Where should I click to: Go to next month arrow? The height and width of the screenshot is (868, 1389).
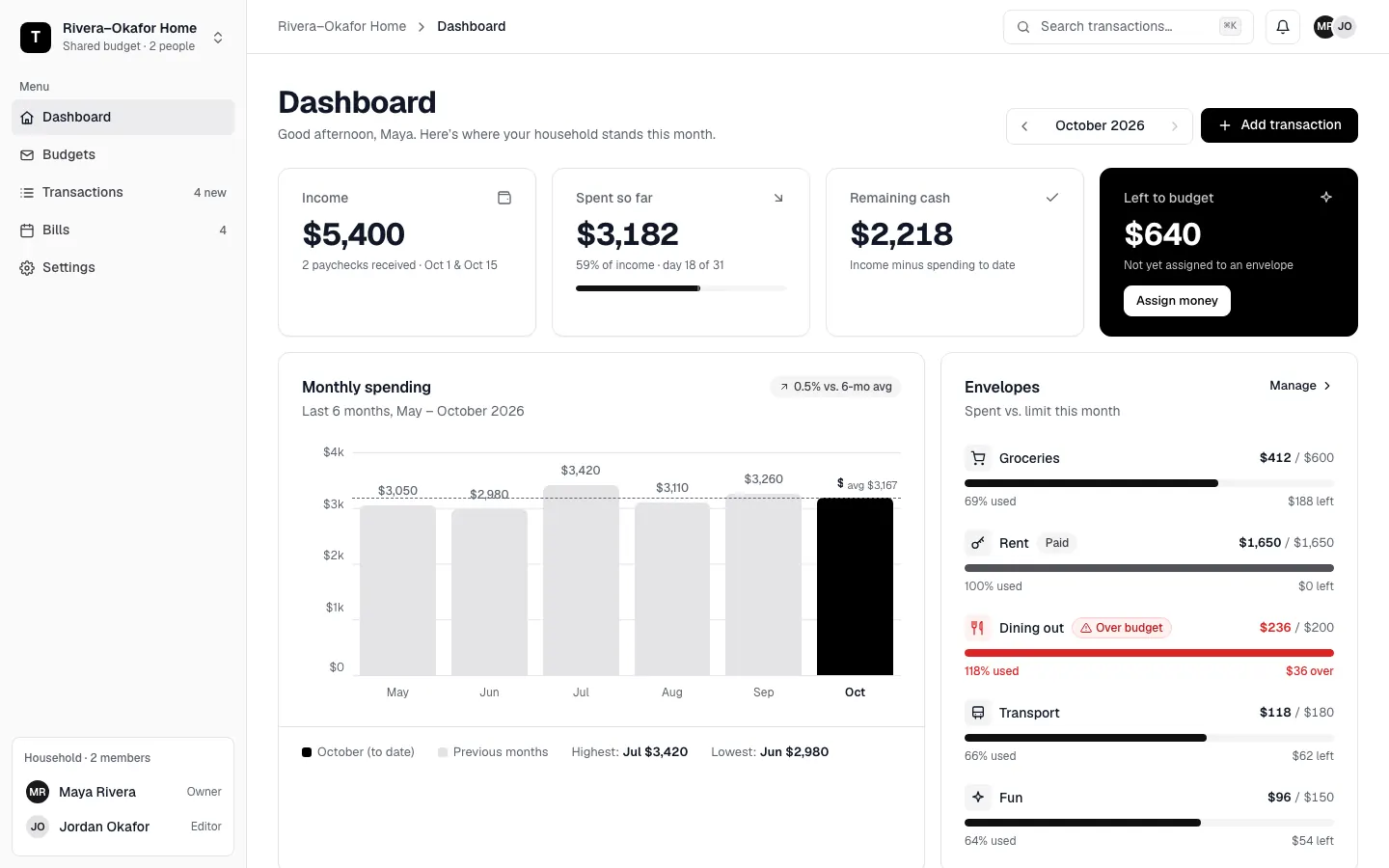1175,126
